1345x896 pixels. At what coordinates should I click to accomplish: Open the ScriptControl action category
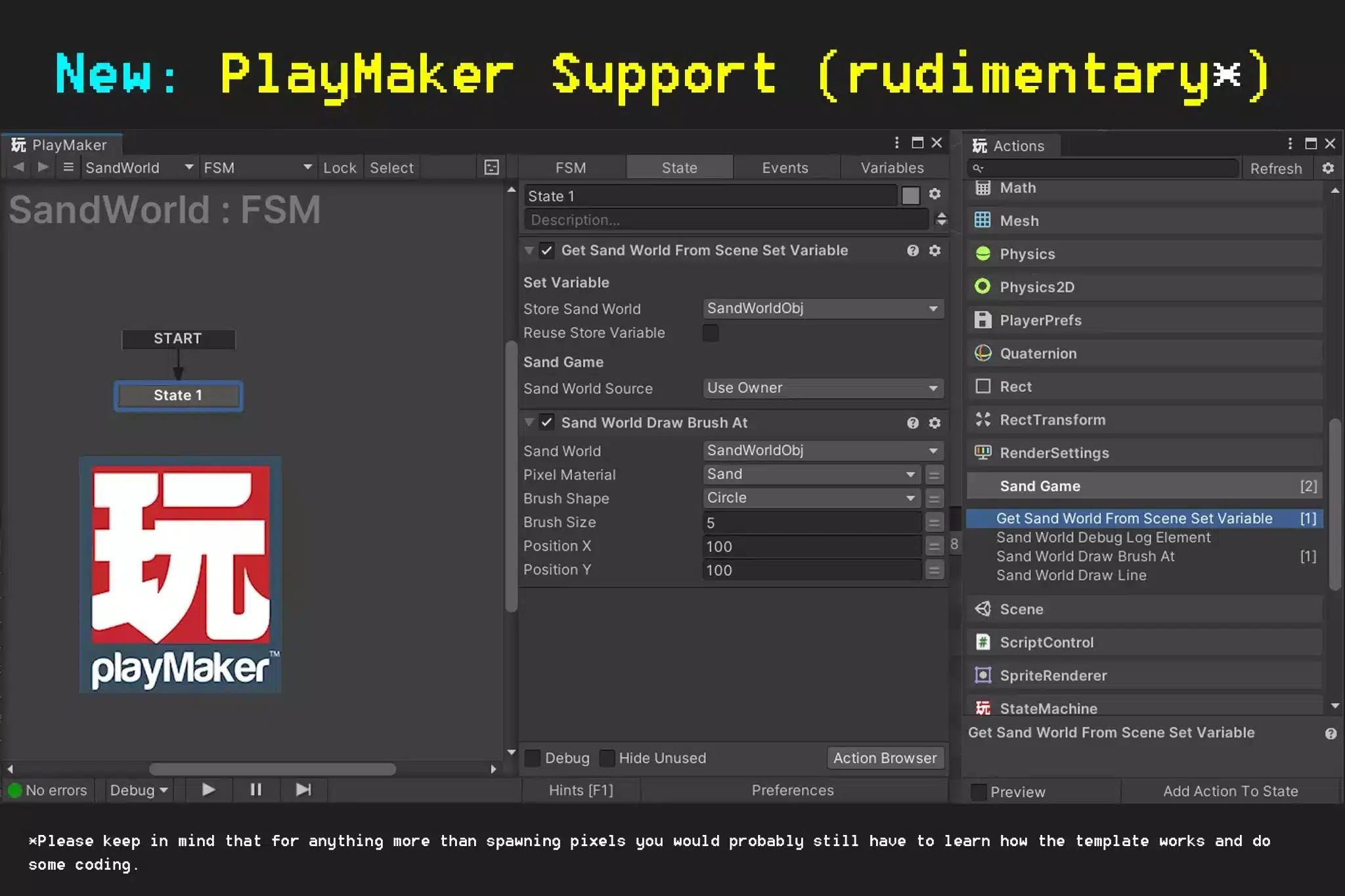tap(1144, 643)
